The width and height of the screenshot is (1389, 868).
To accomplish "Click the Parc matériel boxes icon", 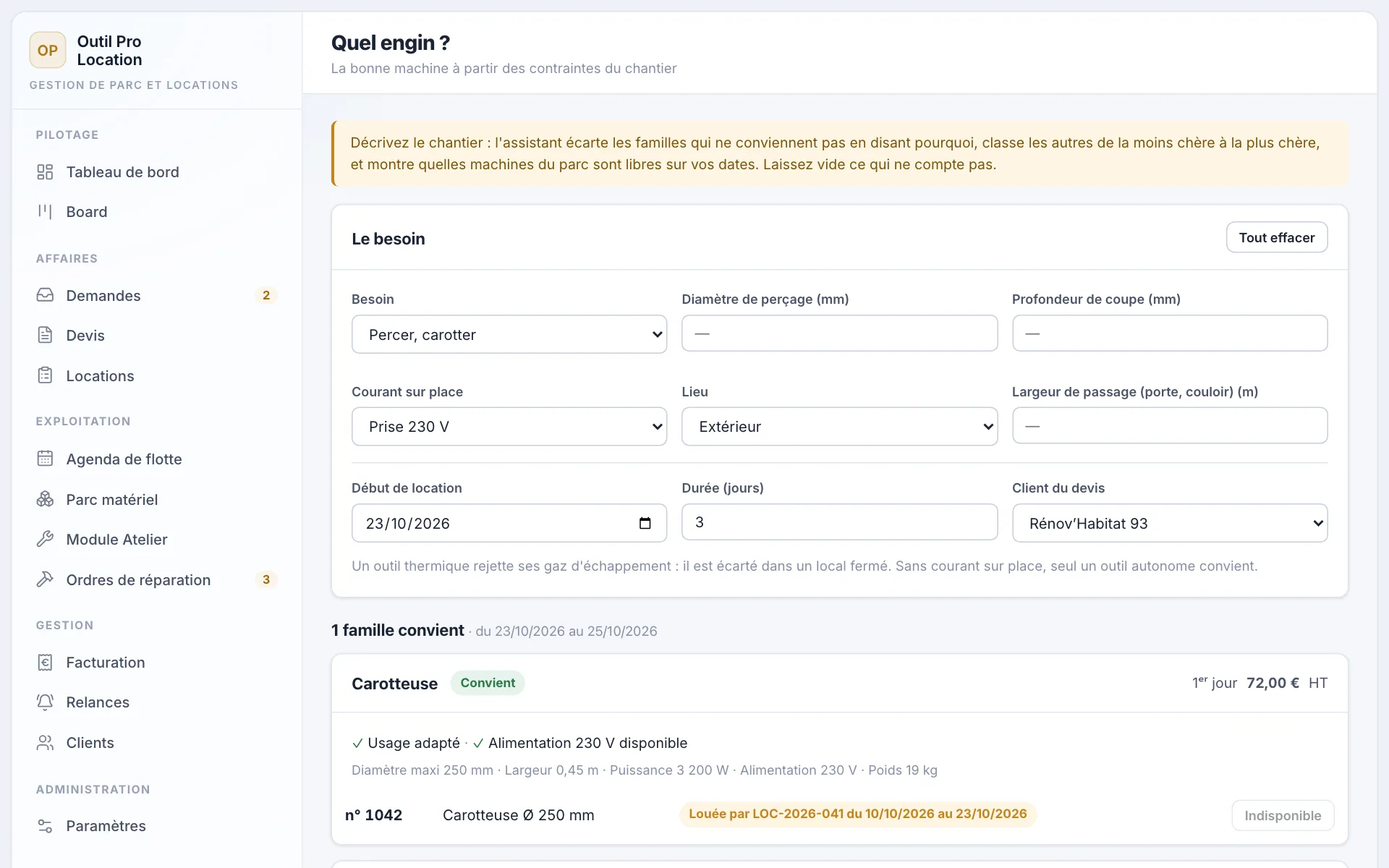I will 45,499.
